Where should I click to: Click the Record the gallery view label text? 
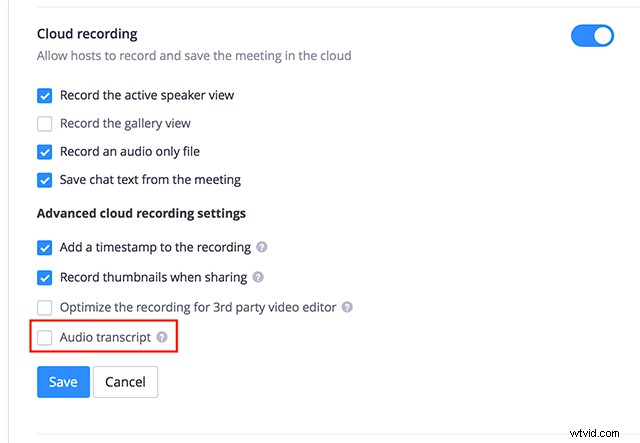click(125, 123)
